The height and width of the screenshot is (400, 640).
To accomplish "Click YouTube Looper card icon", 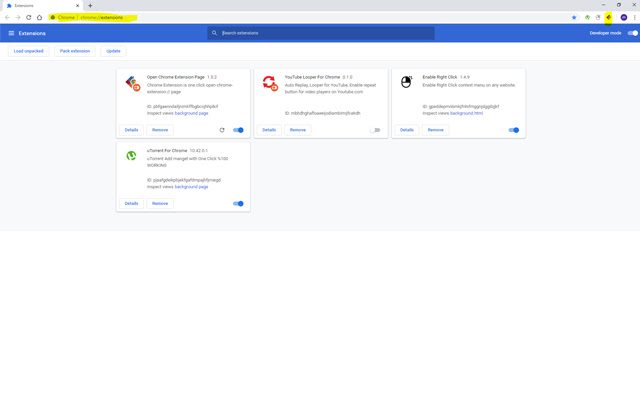I will coord(270,83).
